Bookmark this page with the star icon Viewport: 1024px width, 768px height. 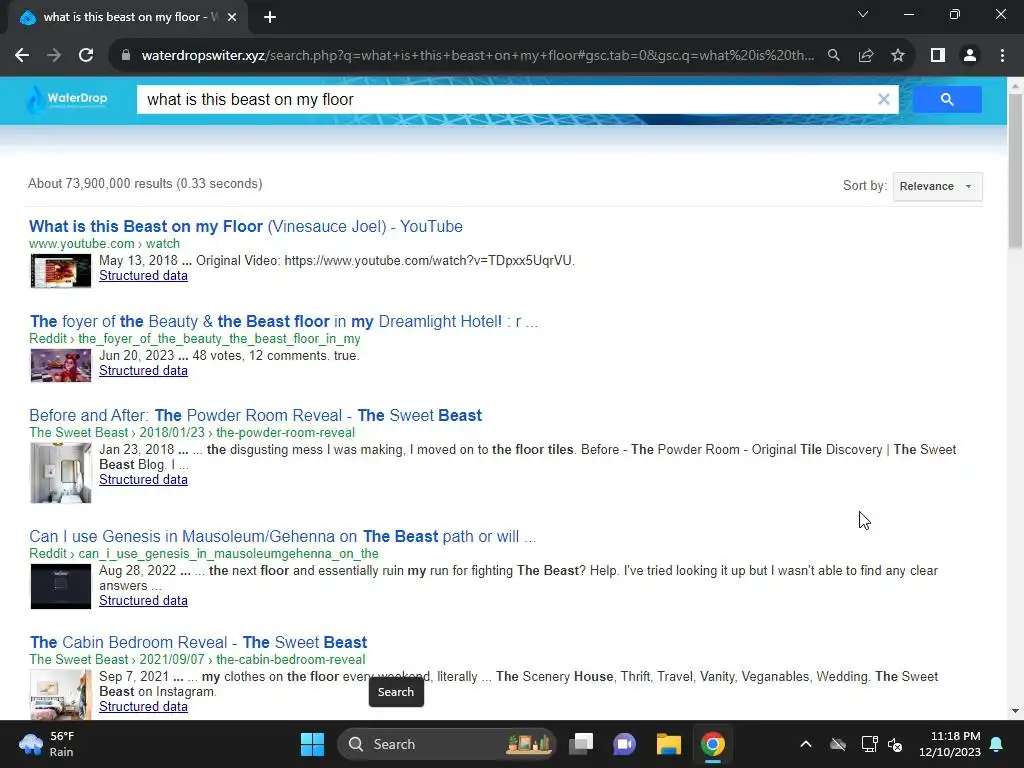click(x=898, y=56)
